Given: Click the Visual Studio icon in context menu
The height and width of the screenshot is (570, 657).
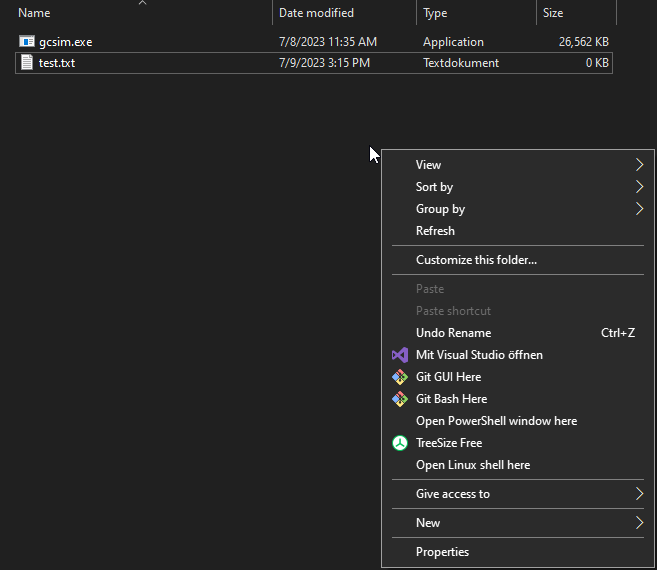Looking at the screenshot, I should coord(399,355).
